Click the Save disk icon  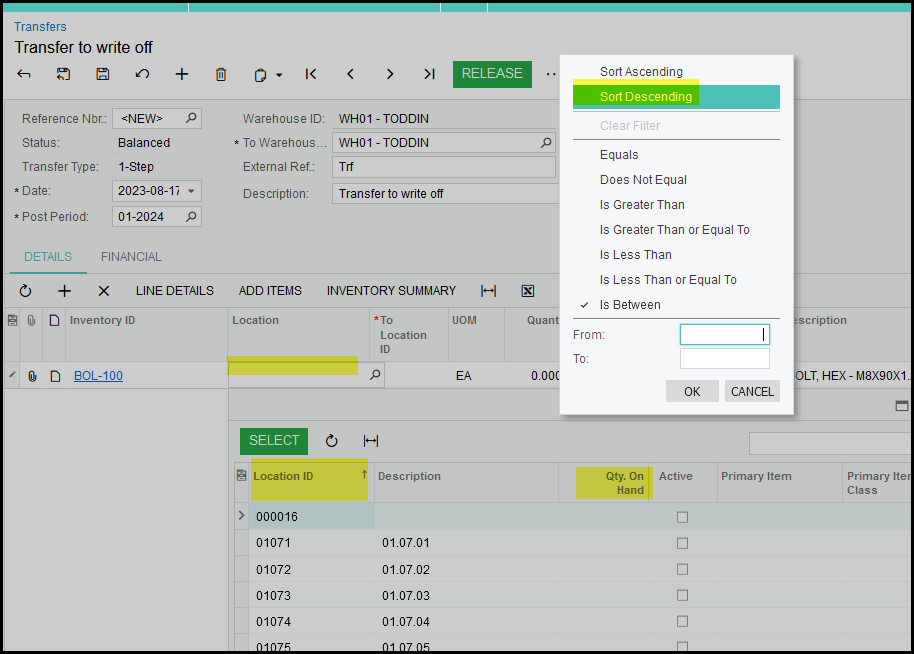pyautogui.click(x=102, y=74)
